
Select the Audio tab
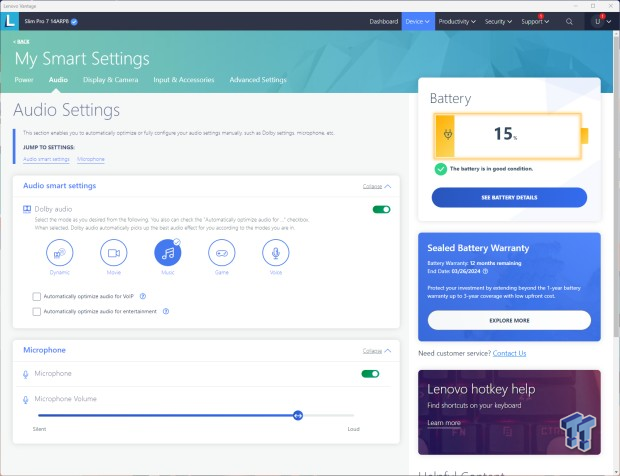coord(58,79)
